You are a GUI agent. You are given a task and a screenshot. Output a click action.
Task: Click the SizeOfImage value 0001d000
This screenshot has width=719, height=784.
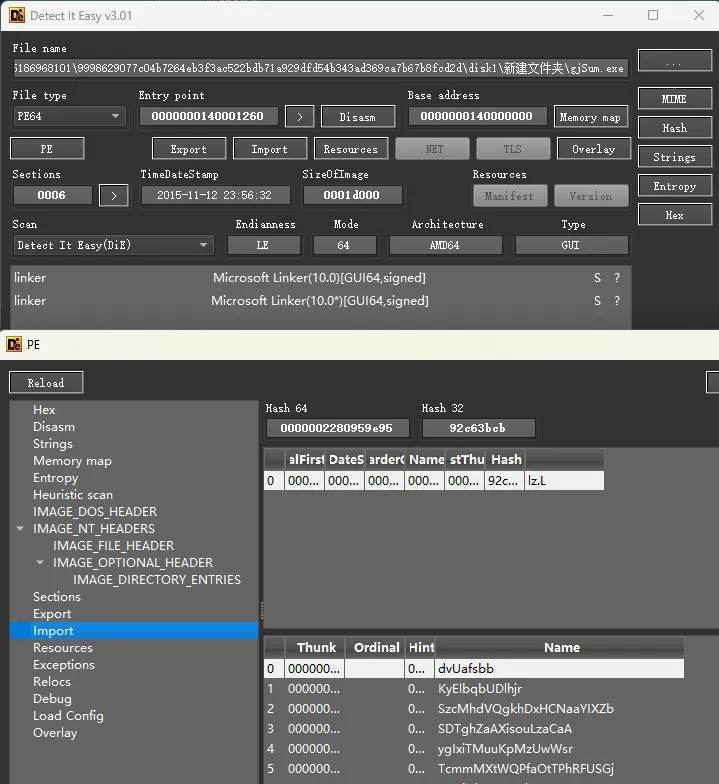[x=352, y=196]
